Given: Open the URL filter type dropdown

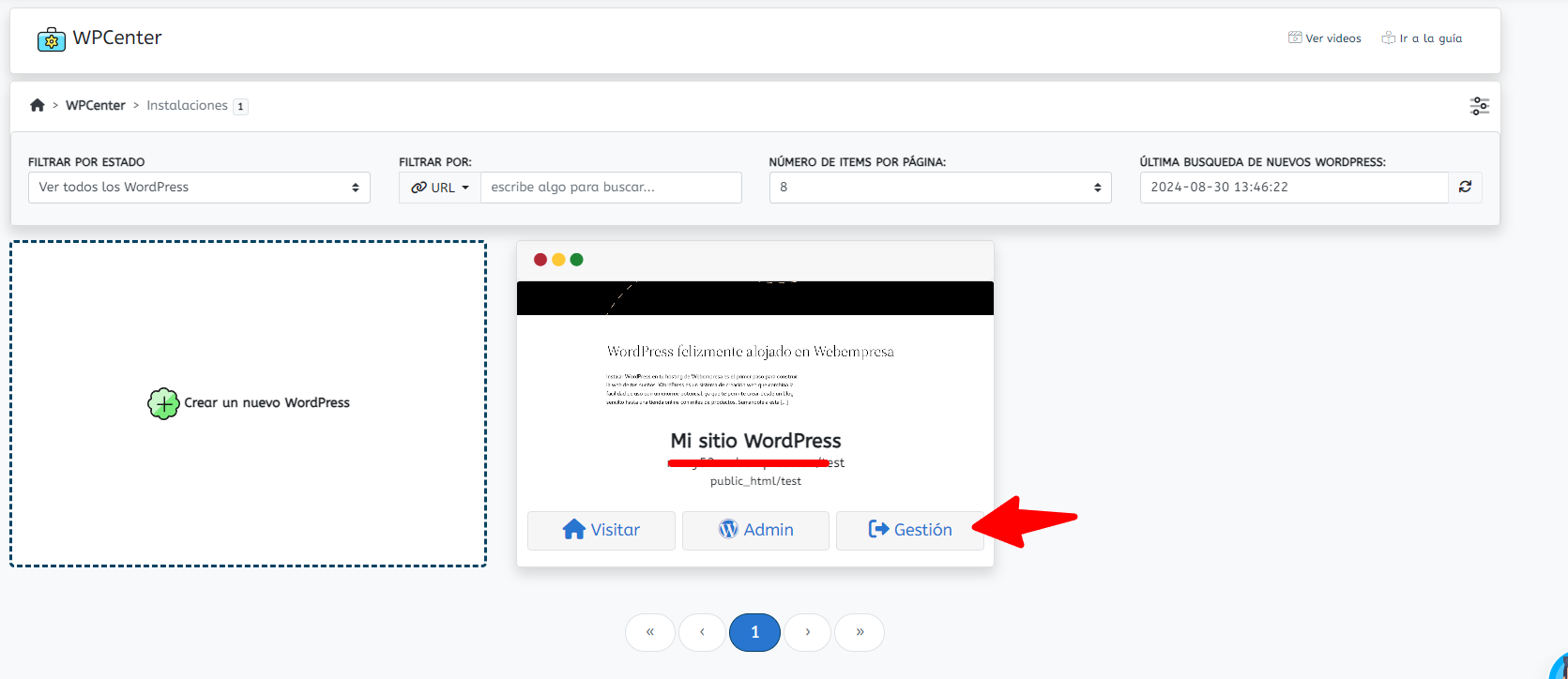Looking at the screenshot, I should click(x=440, y=188).
